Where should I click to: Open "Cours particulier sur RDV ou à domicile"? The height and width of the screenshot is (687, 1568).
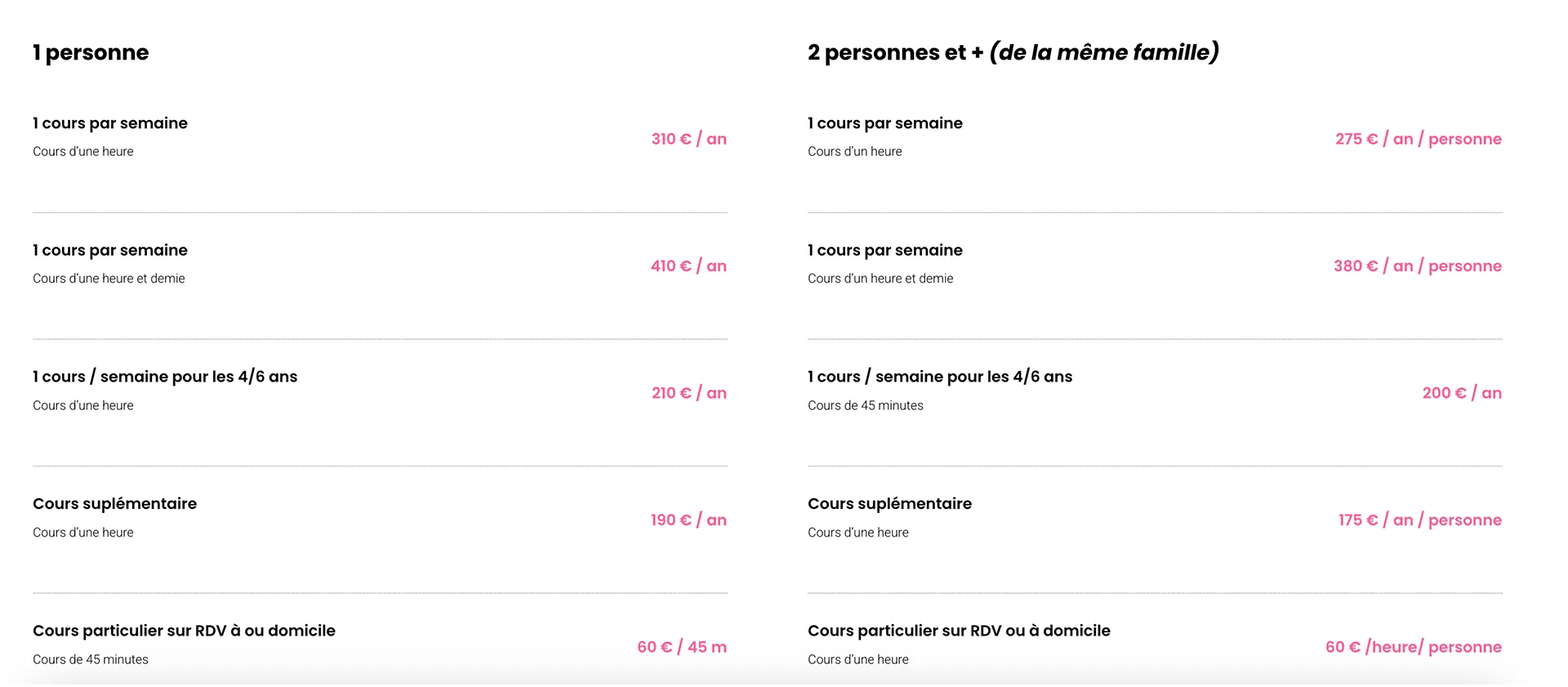point(959,631)
